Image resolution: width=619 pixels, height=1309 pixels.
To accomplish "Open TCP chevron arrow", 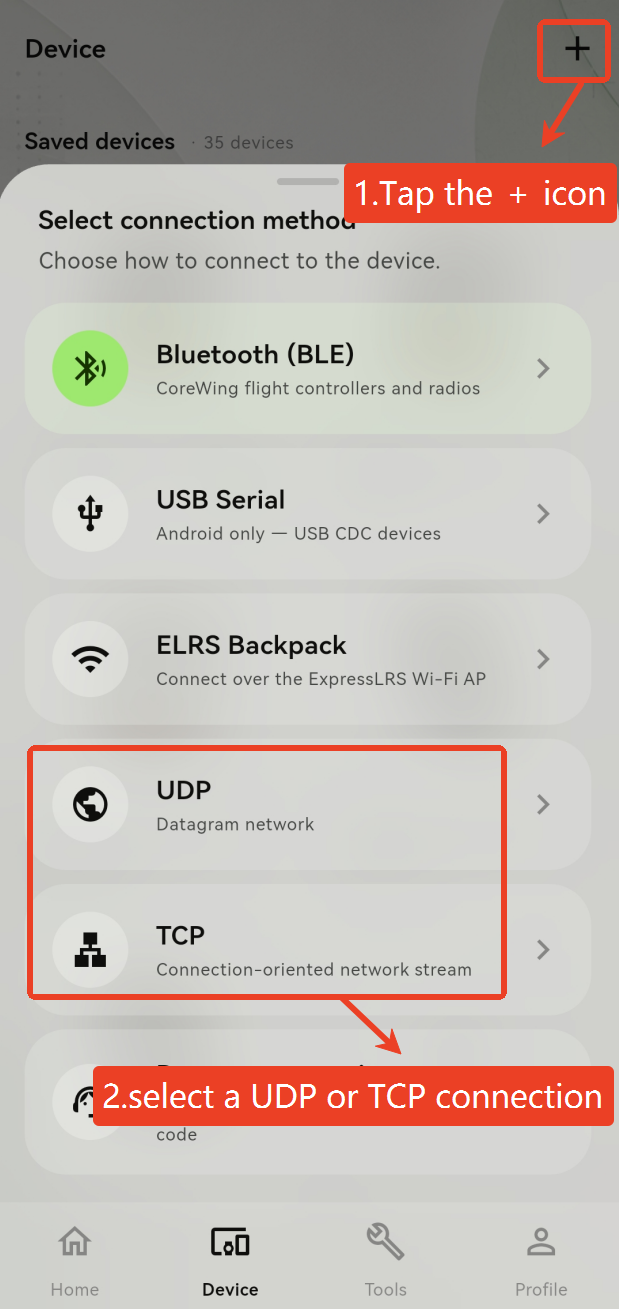I will coord(543,949).
